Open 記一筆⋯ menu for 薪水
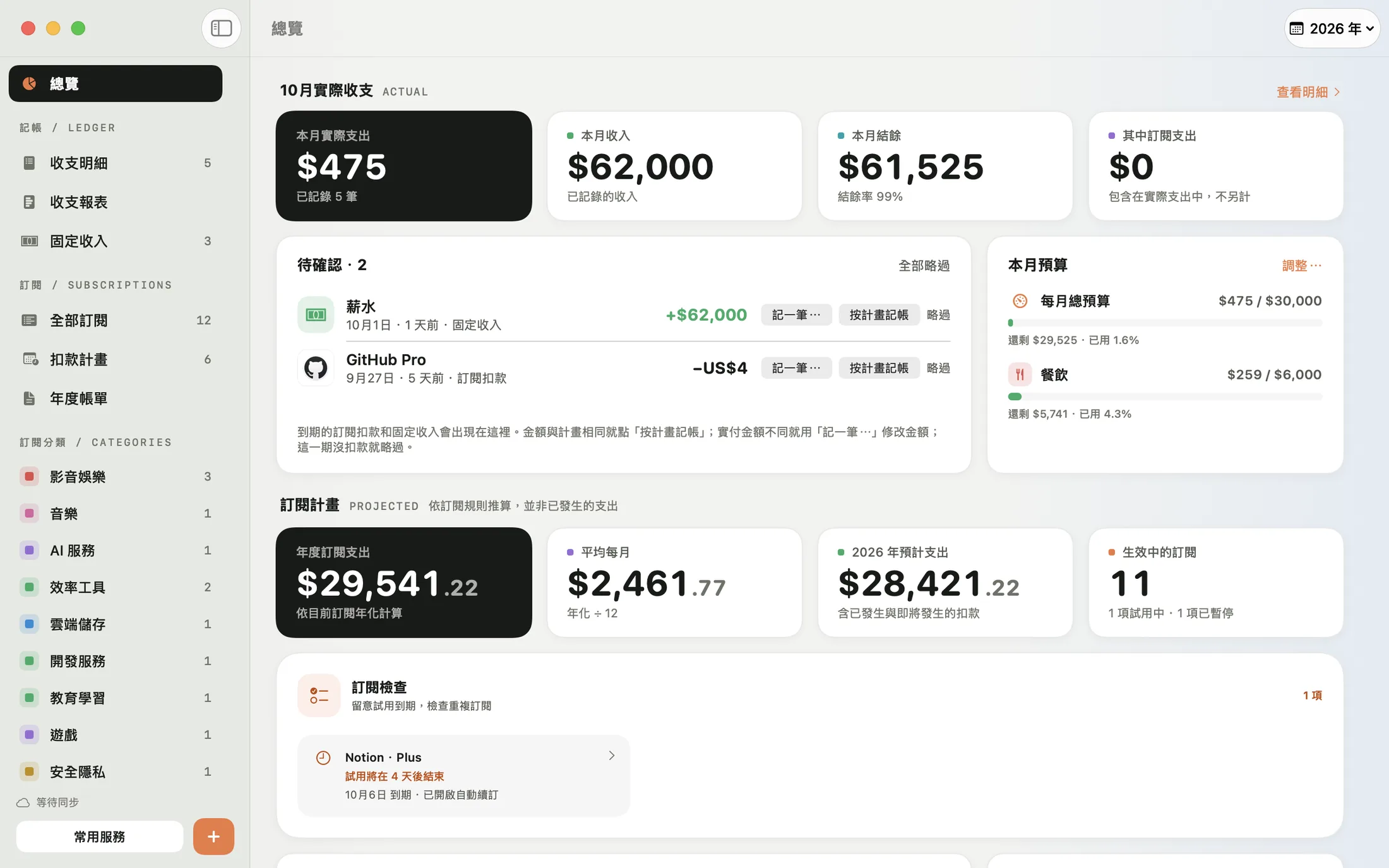Screen dimensions: 1389x868 point(796,315)
